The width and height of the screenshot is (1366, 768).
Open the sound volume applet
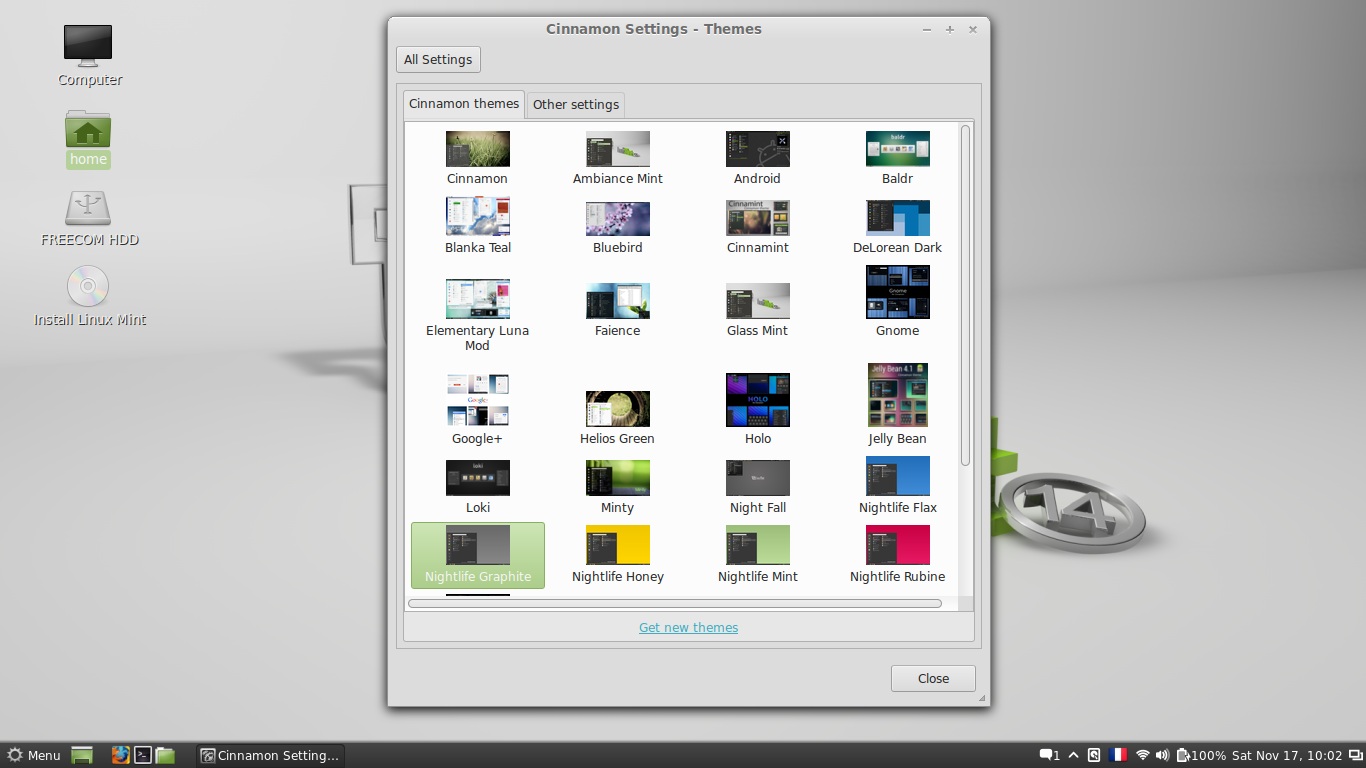[x=1162, y=755]
